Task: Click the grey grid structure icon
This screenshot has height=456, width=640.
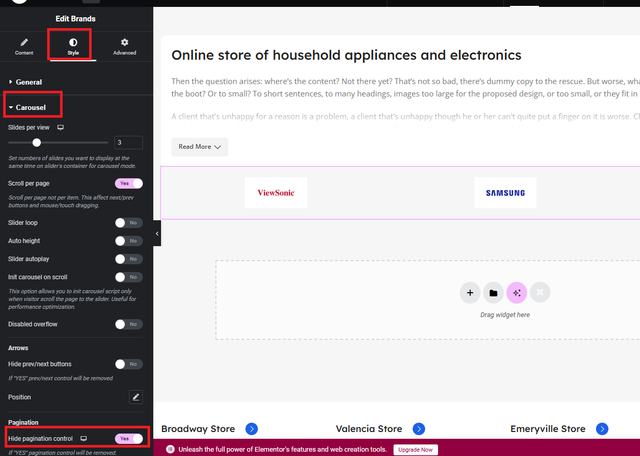Action: point(540,293)
